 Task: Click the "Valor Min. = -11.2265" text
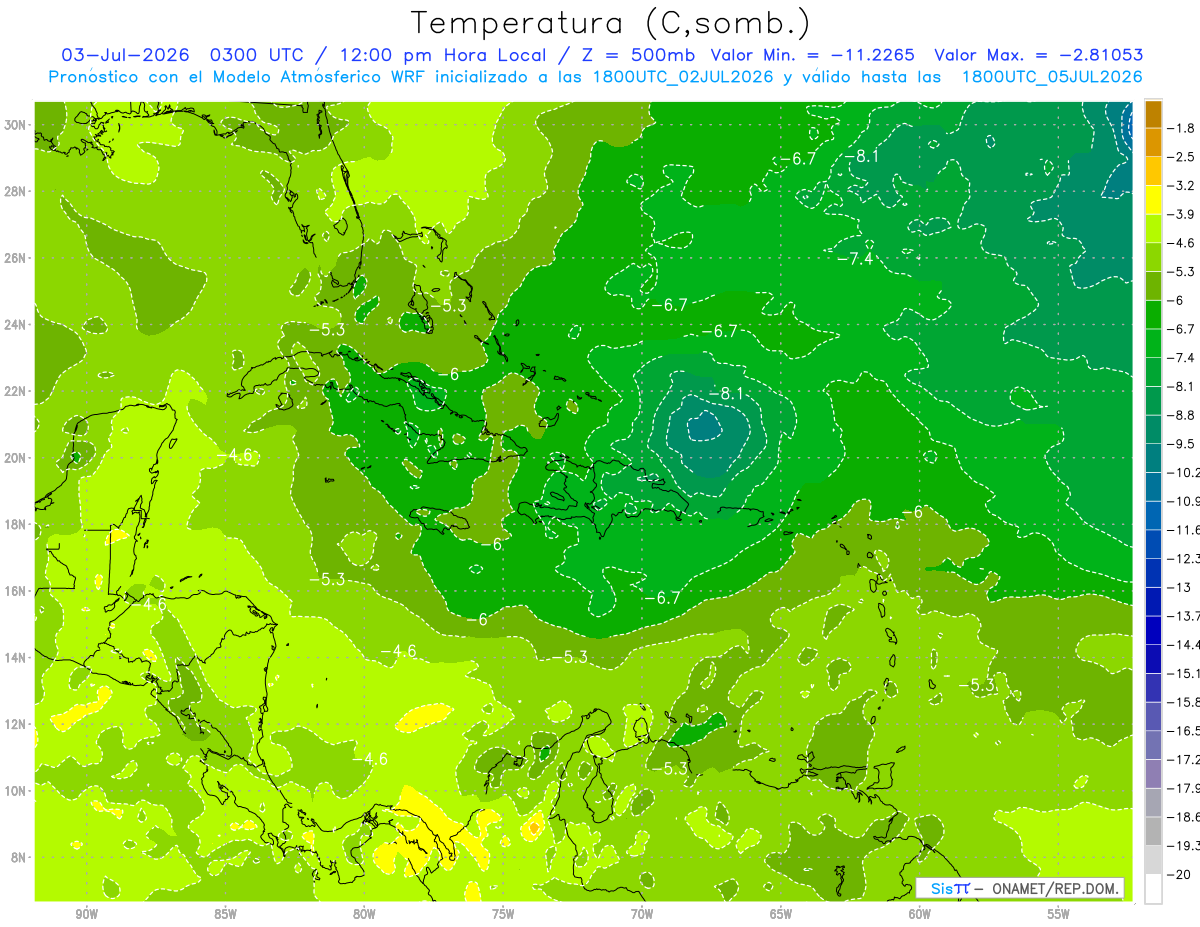coord(815,55)
